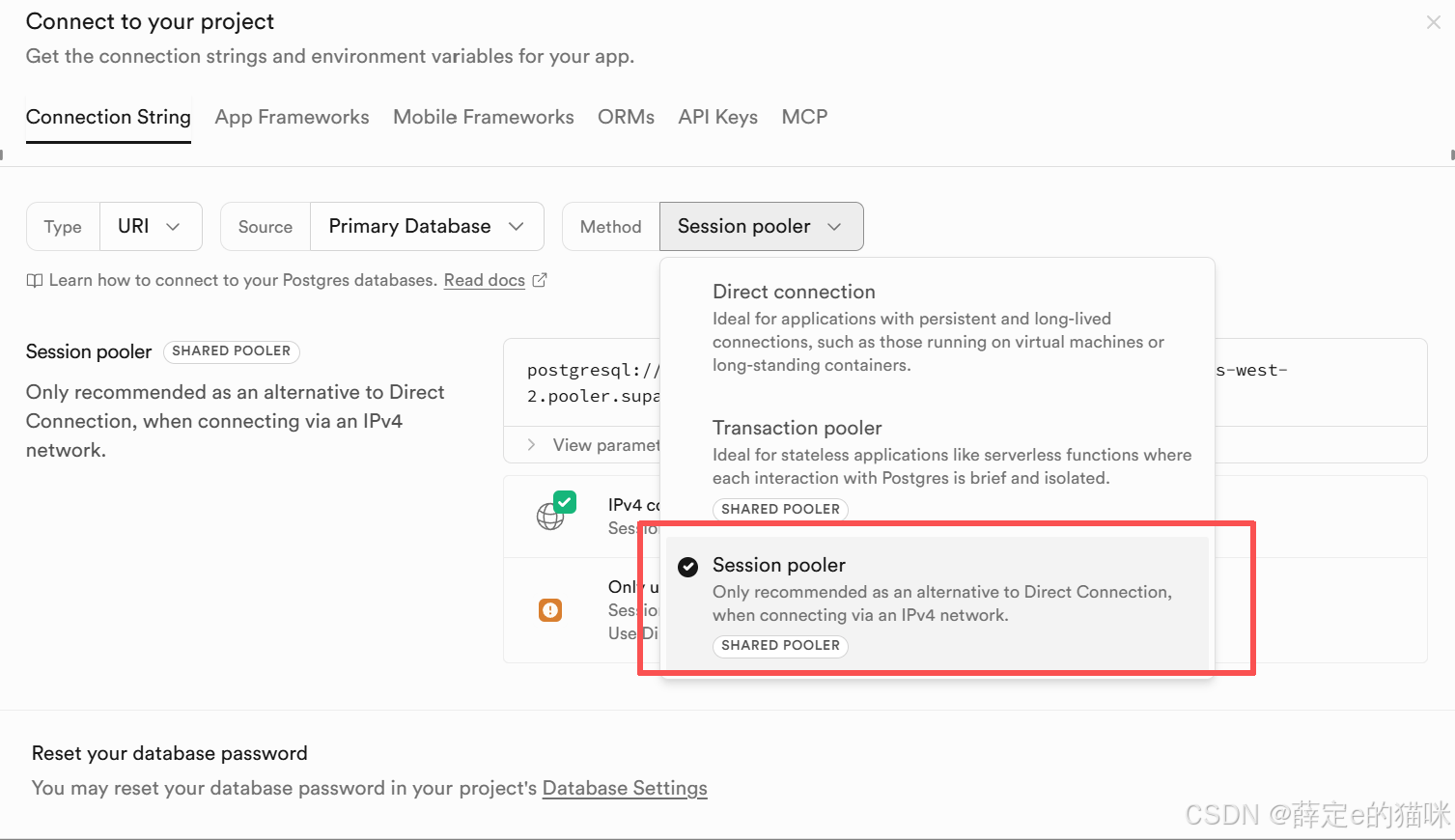
Task: Open the Primary Database source dropdown
Action: (x=426, y=226)
